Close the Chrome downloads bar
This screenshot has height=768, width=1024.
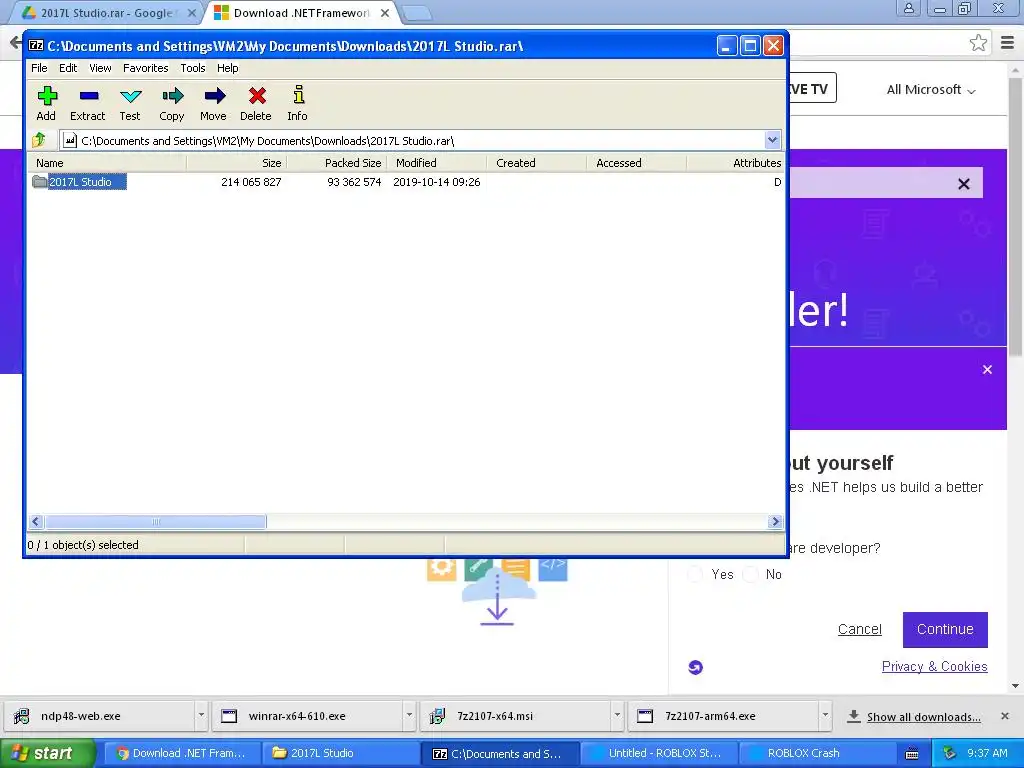[1005, 716]
